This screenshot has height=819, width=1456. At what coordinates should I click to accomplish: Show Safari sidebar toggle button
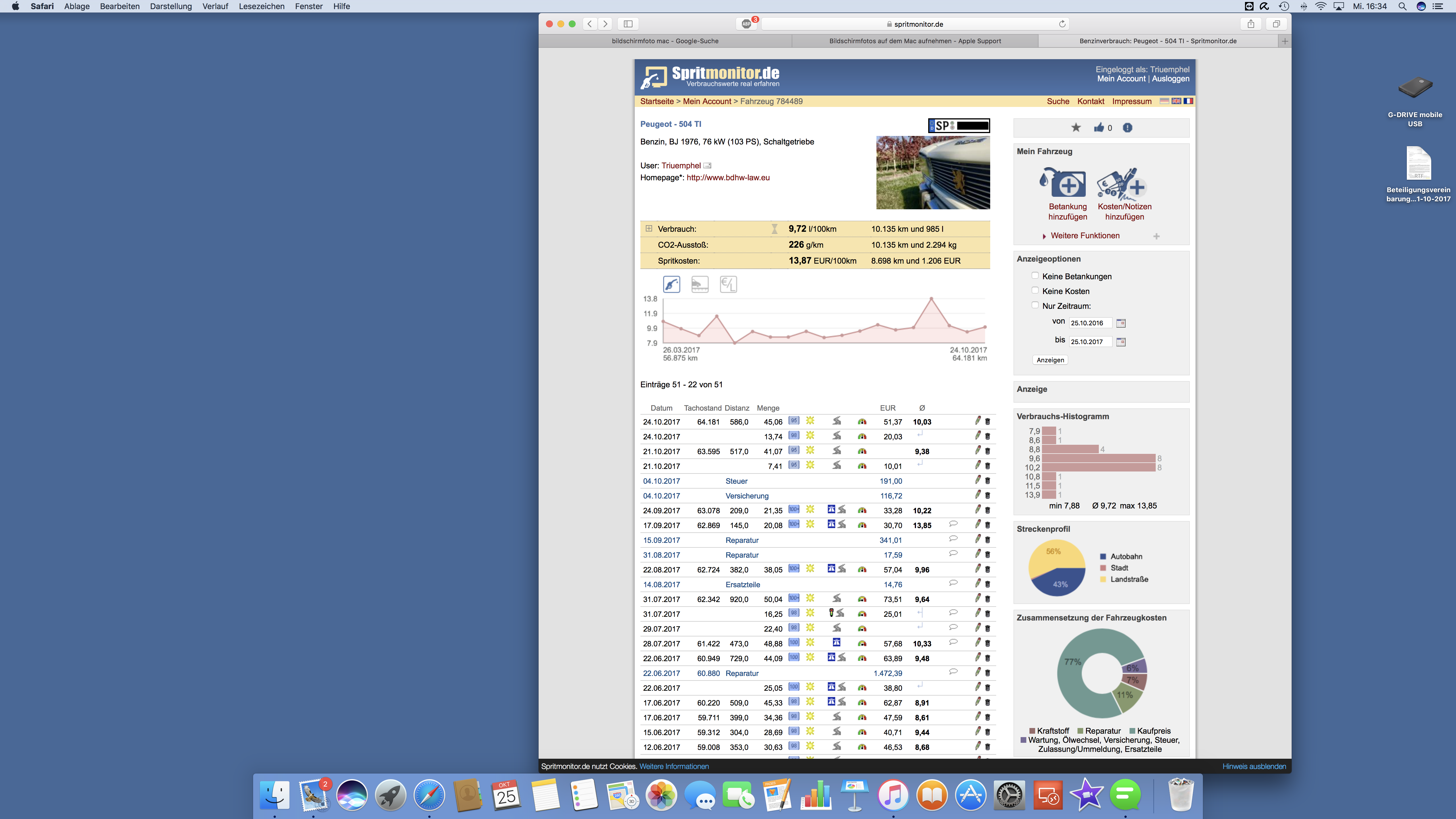tap(628, 24)
